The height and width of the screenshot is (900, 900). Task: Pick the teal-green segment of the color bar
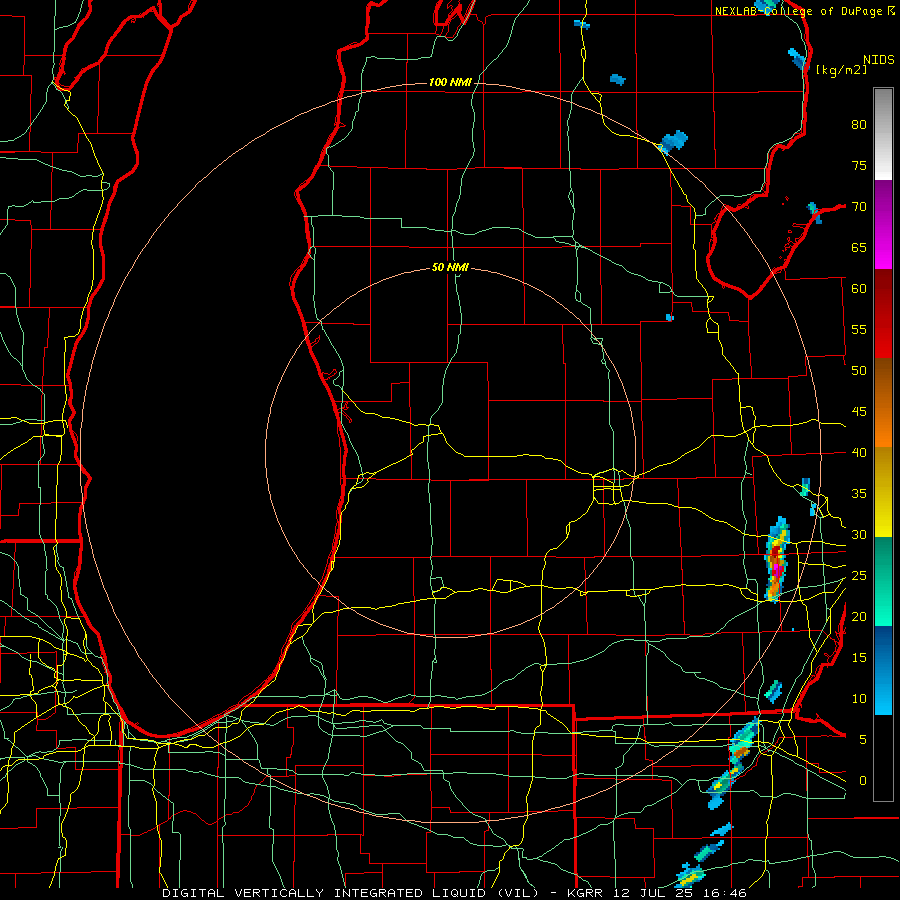pyautogui.click(x=883, y=581)
